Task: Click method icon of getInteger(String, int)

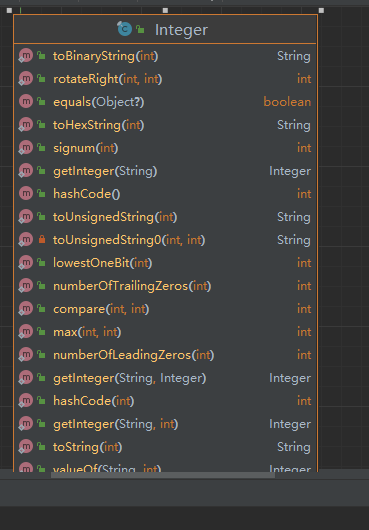Action: 26,423
